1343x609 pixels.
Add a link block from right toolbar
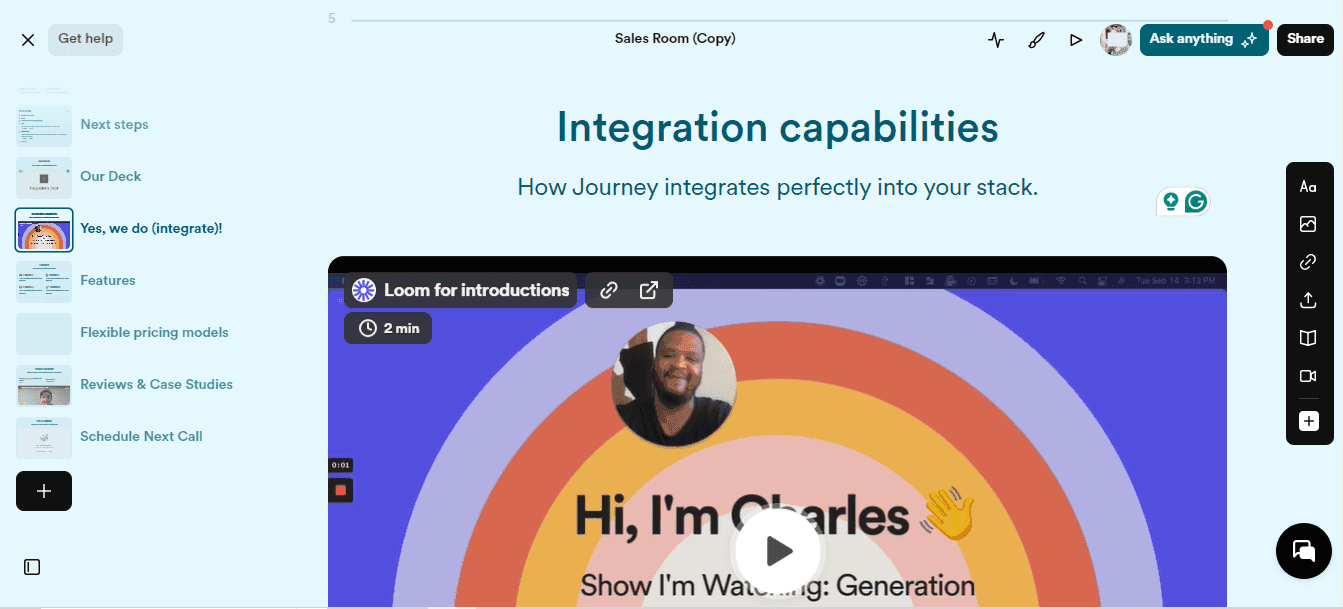[1307, 262]
